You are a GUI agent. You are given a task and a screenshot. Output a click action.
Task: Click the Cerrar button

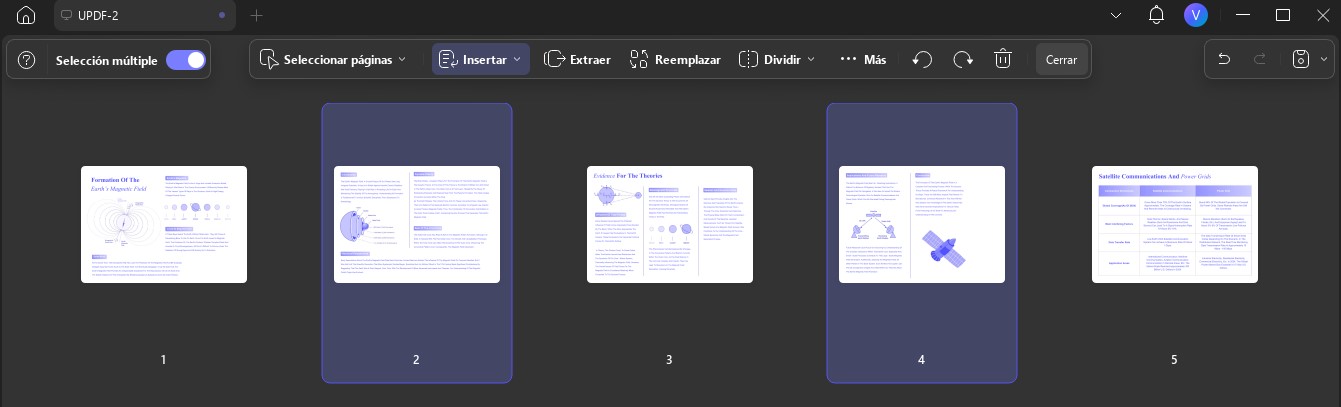click(x=1061, y=59)
